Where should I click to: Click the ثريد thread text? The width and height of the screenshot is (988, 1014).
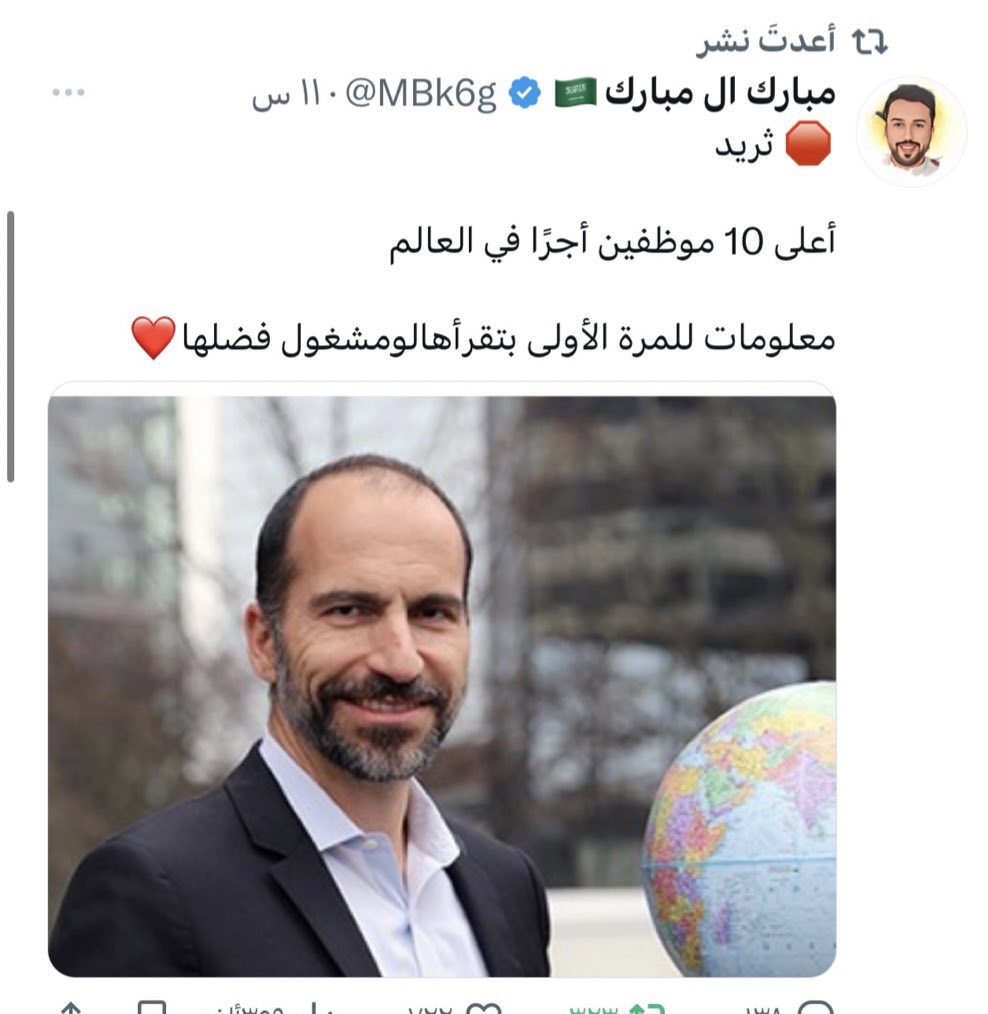click(x=744, y=145)
